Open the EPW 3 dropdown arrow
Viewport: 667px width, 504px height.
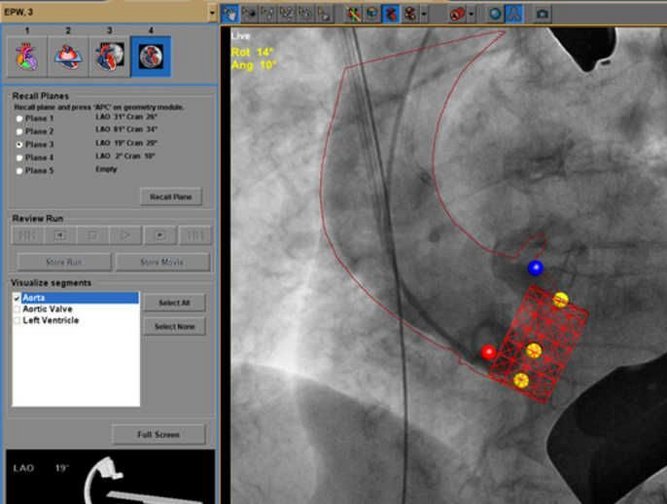(212, 13)
